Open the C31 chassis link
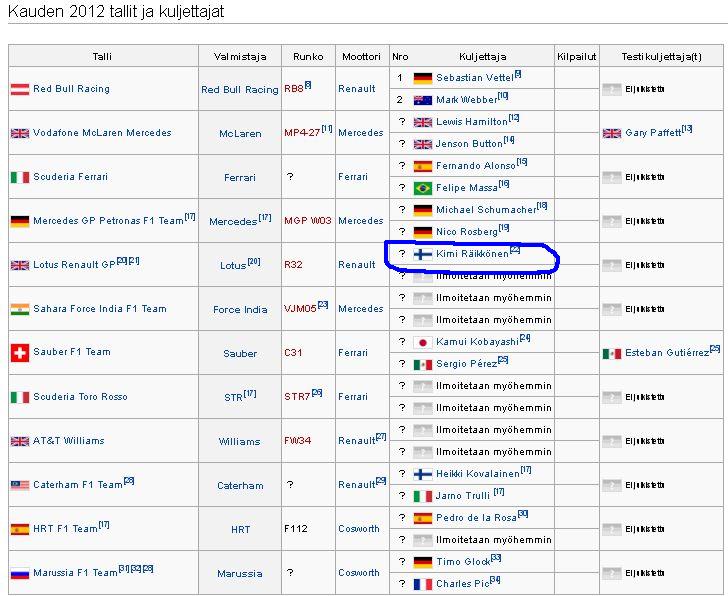728x596 pixels. [293, 353]
